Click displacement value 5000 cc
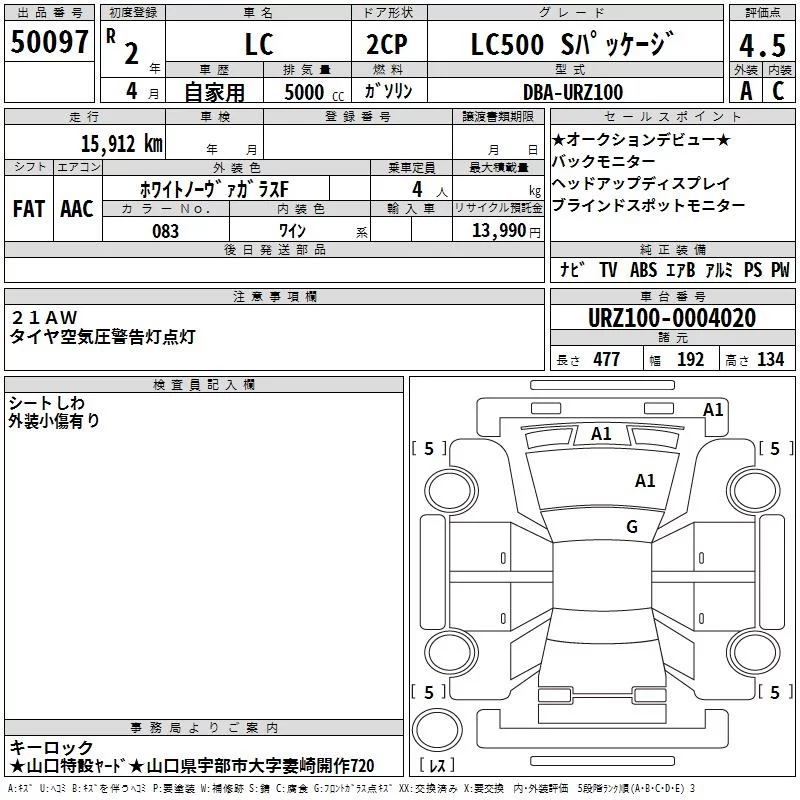This screenshot has height=800, width=800. (x=314, y=92)
